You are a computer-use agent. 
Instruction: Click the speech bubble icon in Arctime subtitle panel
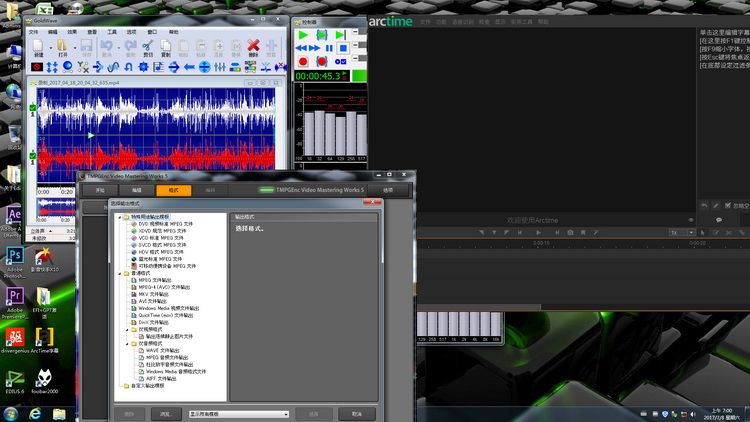tap(718, 220)
